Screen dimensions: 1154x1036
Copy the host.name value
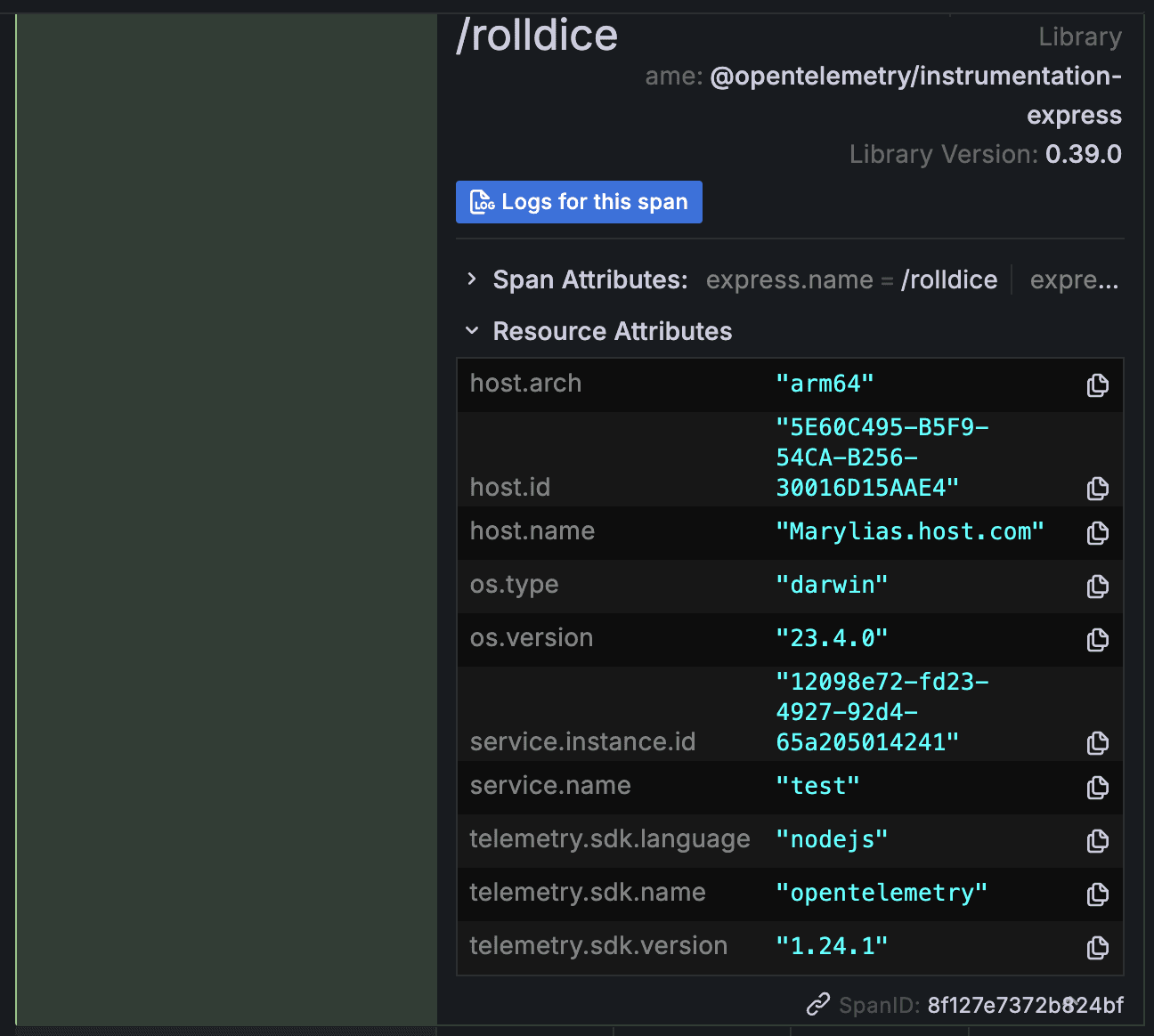tap(1098, 532)
